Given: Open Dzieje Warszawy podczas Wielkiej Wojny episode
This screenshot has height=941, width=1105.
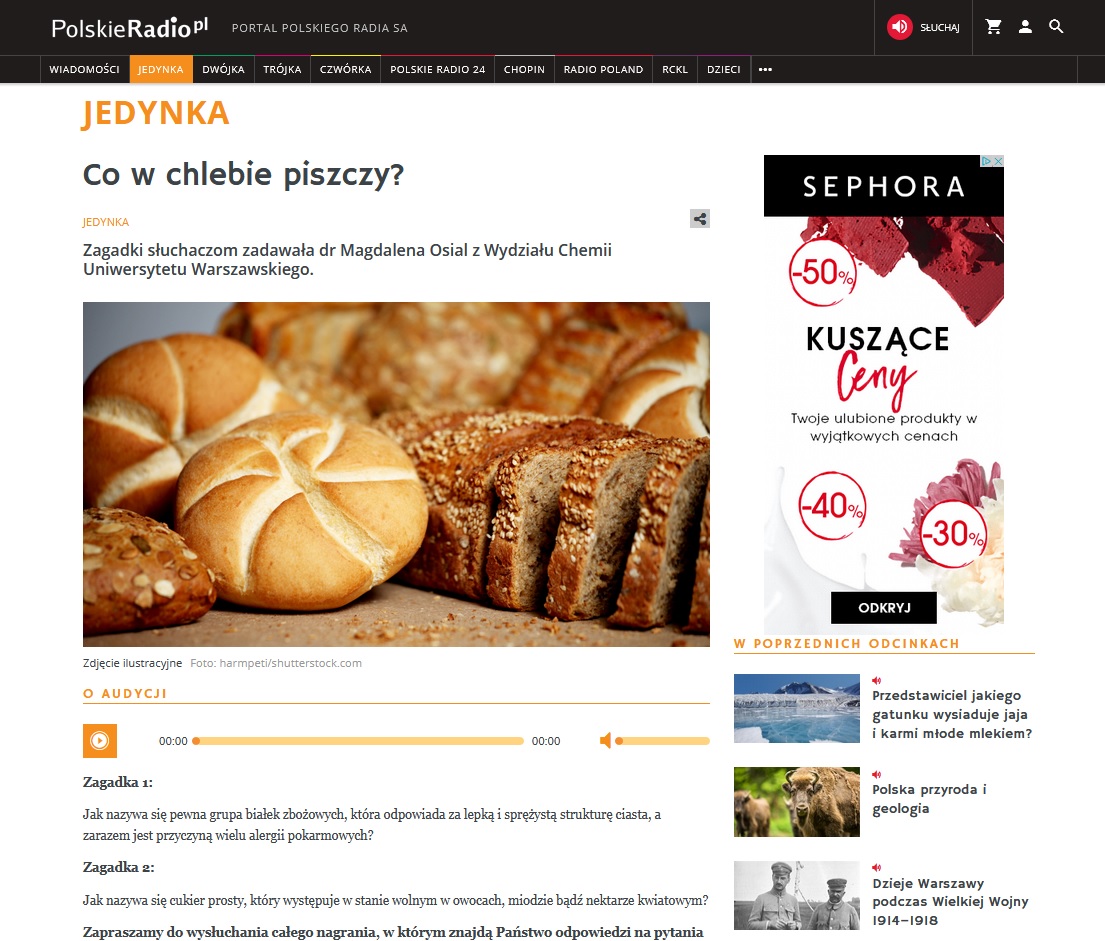Looking at the screenshot, I should click(950, 902).
